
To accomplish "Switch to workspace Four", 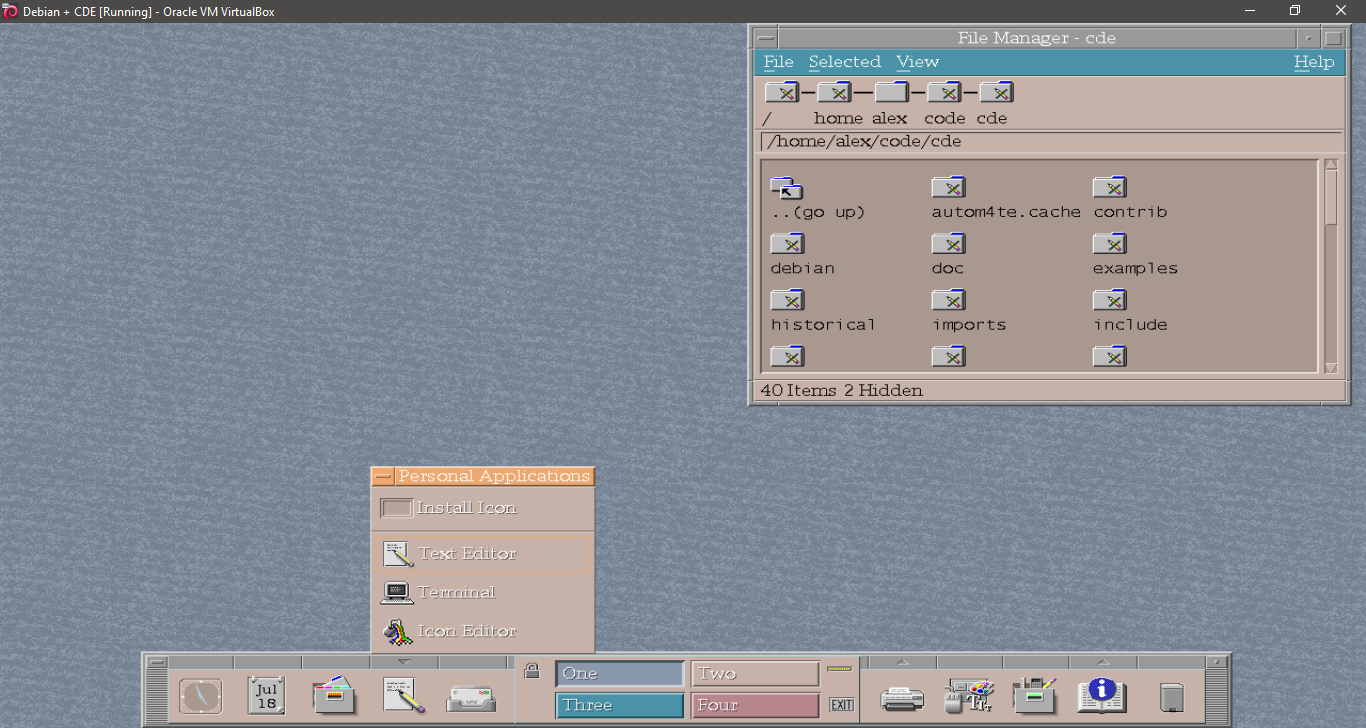I will (755, 705).
